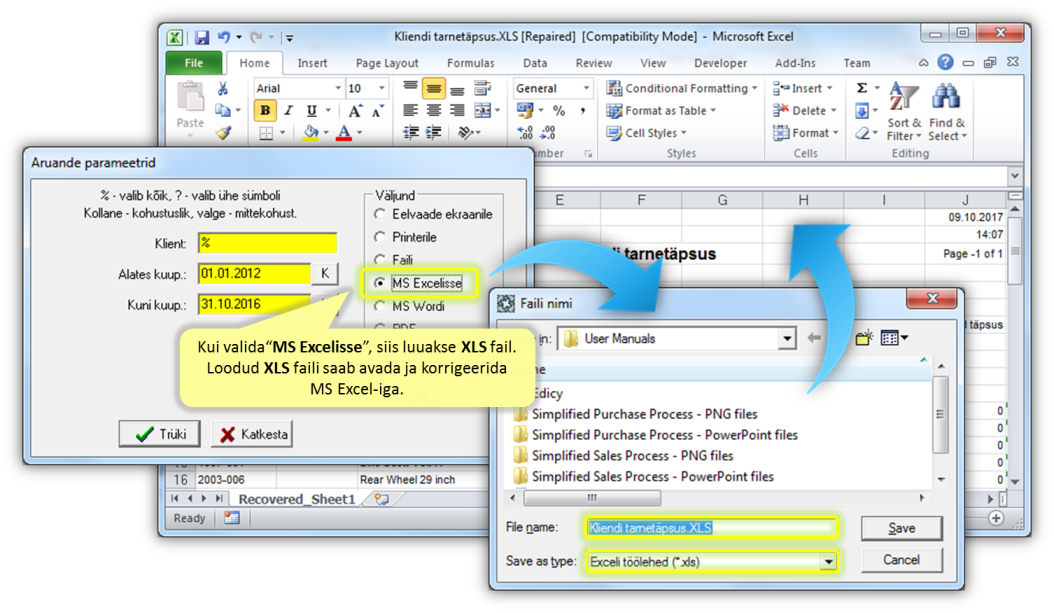Select Printerile output option

tap(380, 237)
